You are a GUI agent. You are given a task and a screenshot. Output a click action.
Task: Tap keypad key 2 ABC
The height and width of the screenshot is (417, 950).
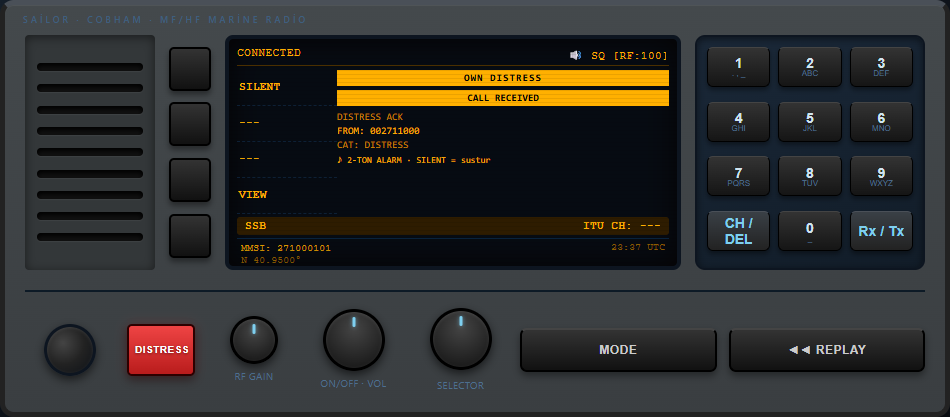point(809,67)
